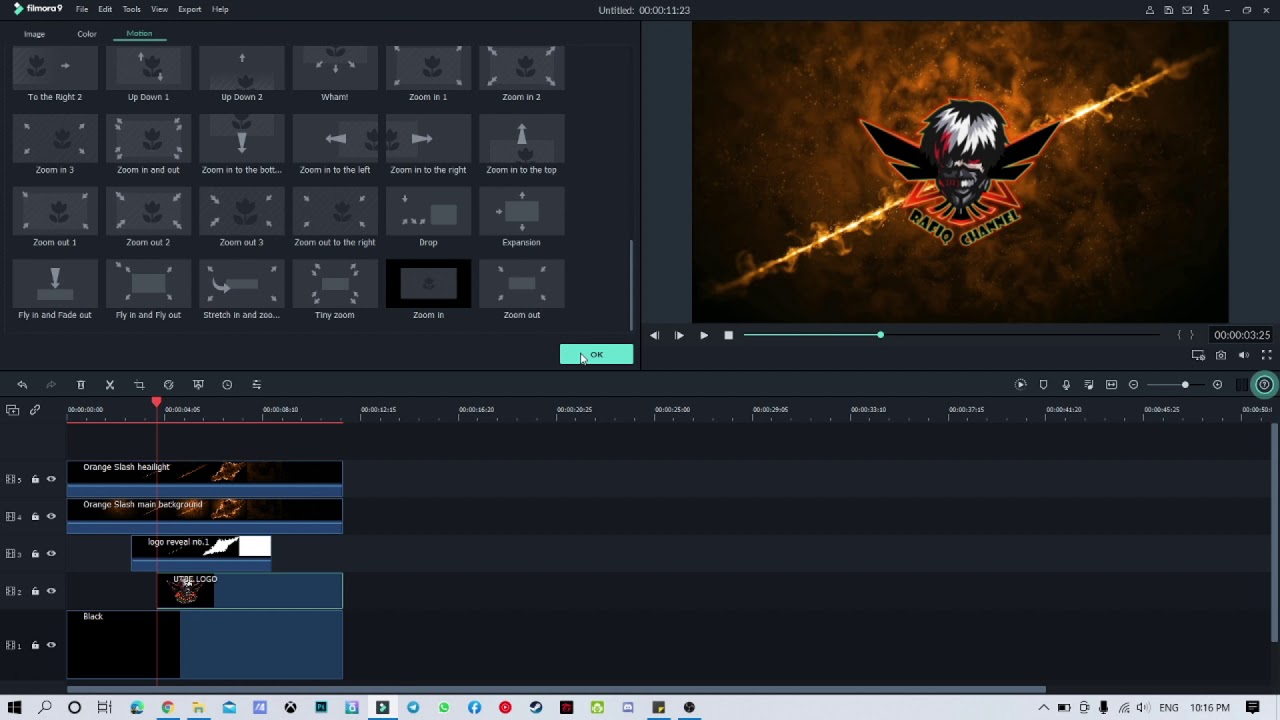Click the timeline zoom slider handle

(1185, 385)
